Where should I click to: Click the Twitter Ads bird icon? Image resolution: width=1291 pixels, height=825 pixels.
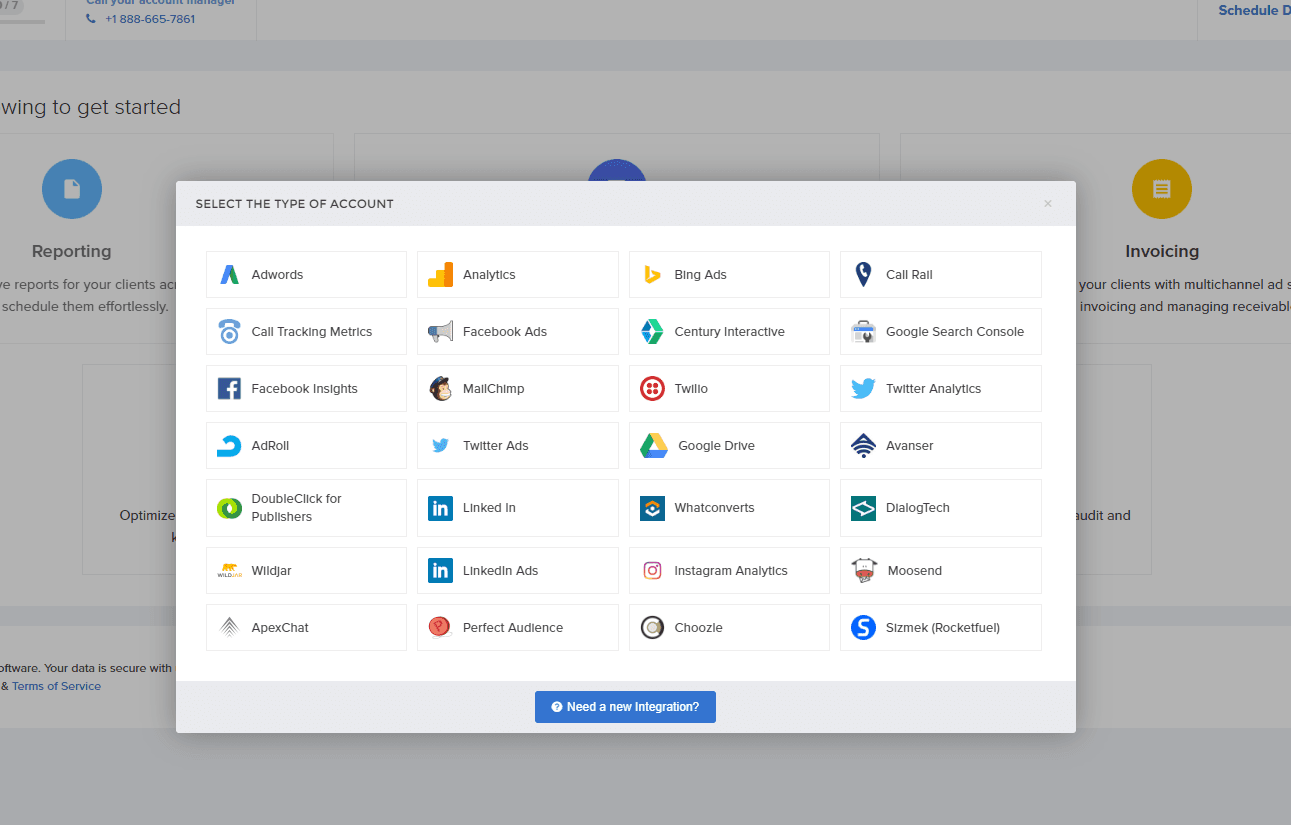coord(440,446)
